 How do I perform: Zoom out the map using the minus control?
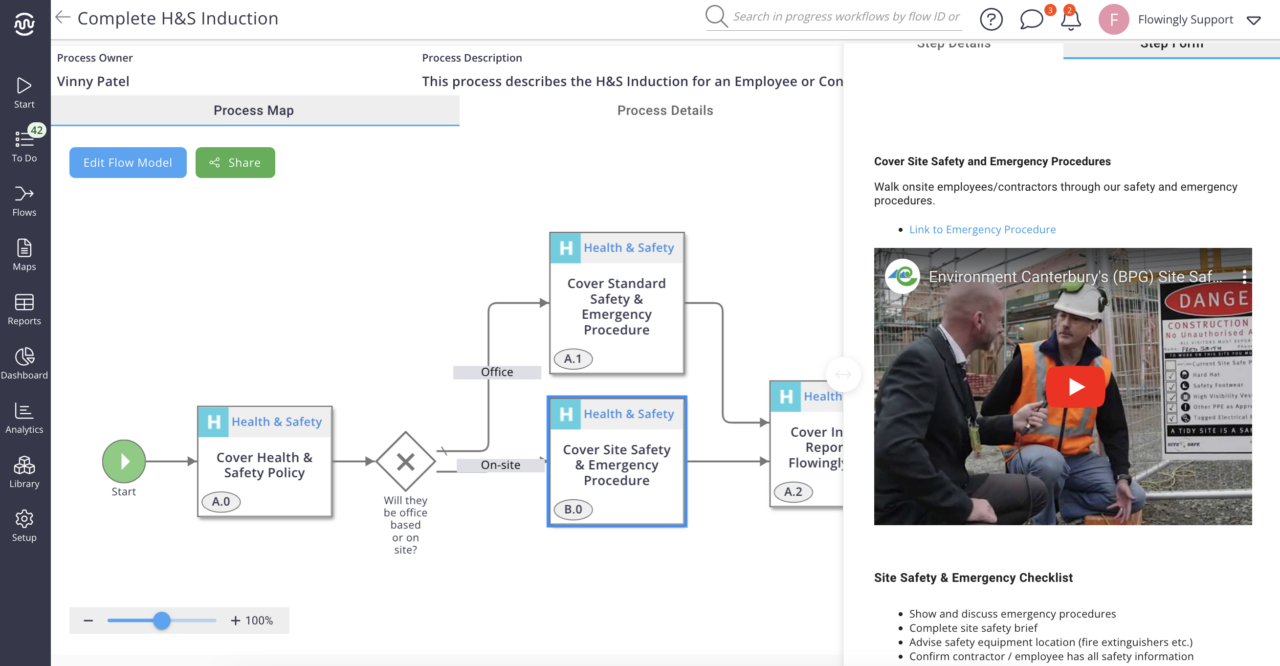88,620
